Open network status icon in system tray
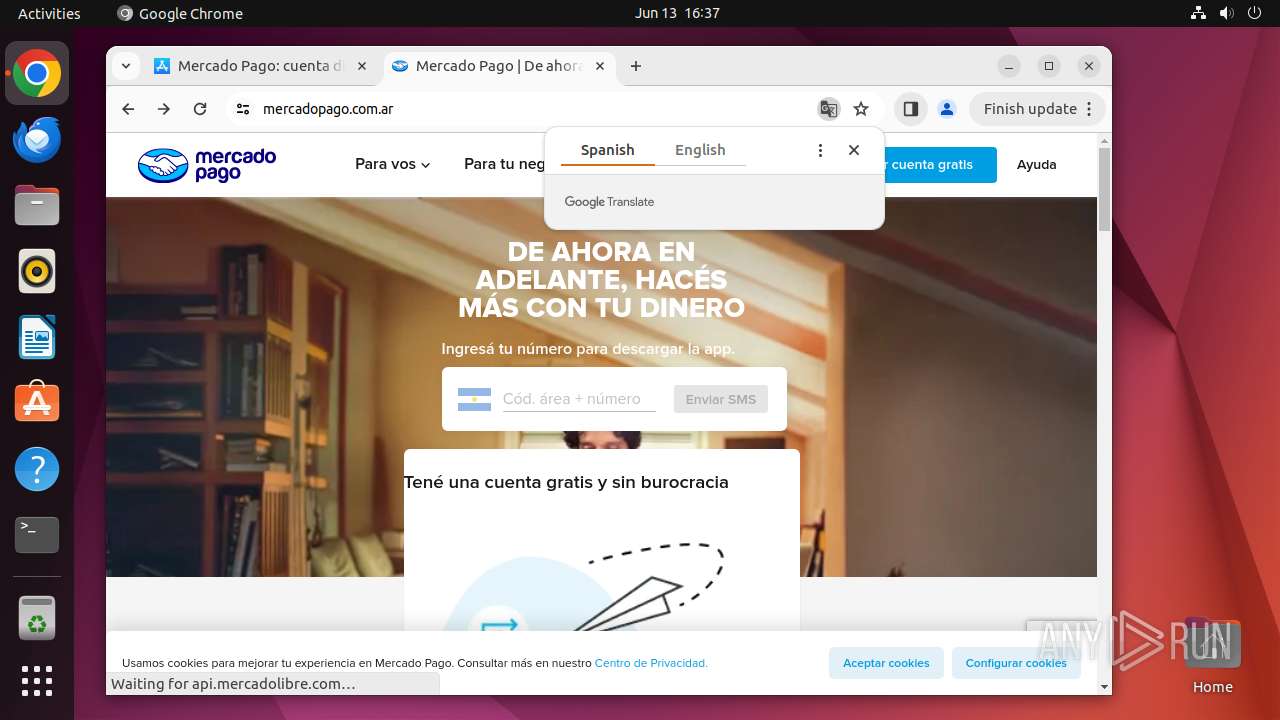The image size is (1280, 720). pyautogui.click(x=1198, y=13)
